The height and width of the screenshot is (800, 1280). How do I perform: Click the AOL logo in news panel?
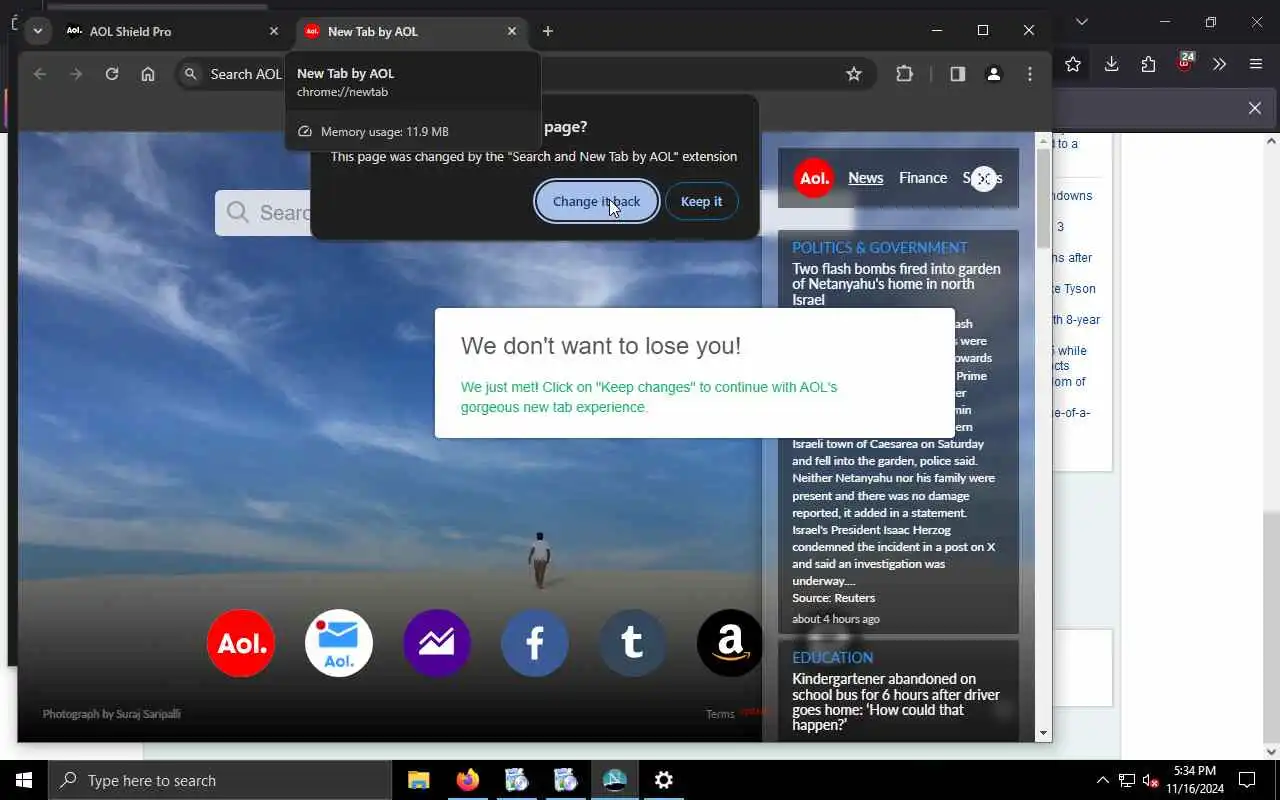pos(814,178)
